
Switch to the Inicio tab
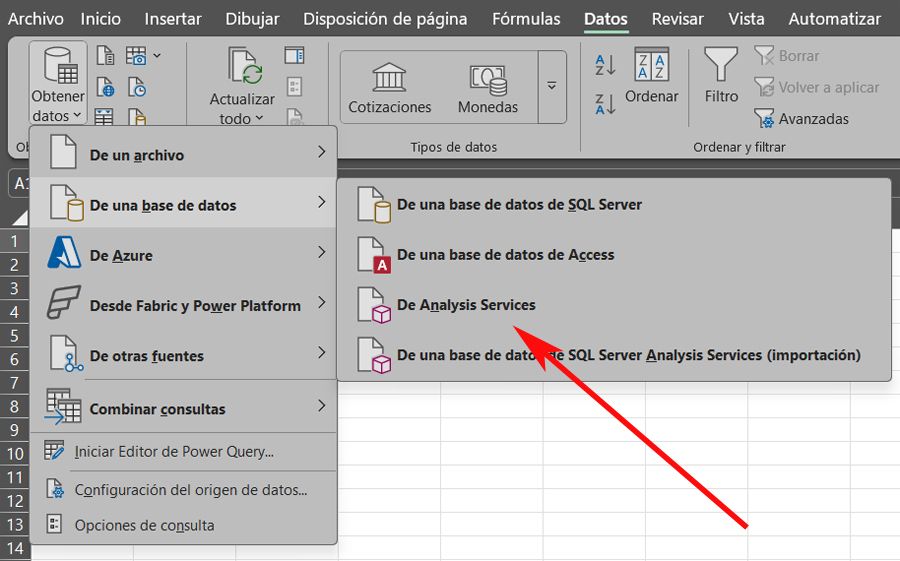click(x=100, y=19)
